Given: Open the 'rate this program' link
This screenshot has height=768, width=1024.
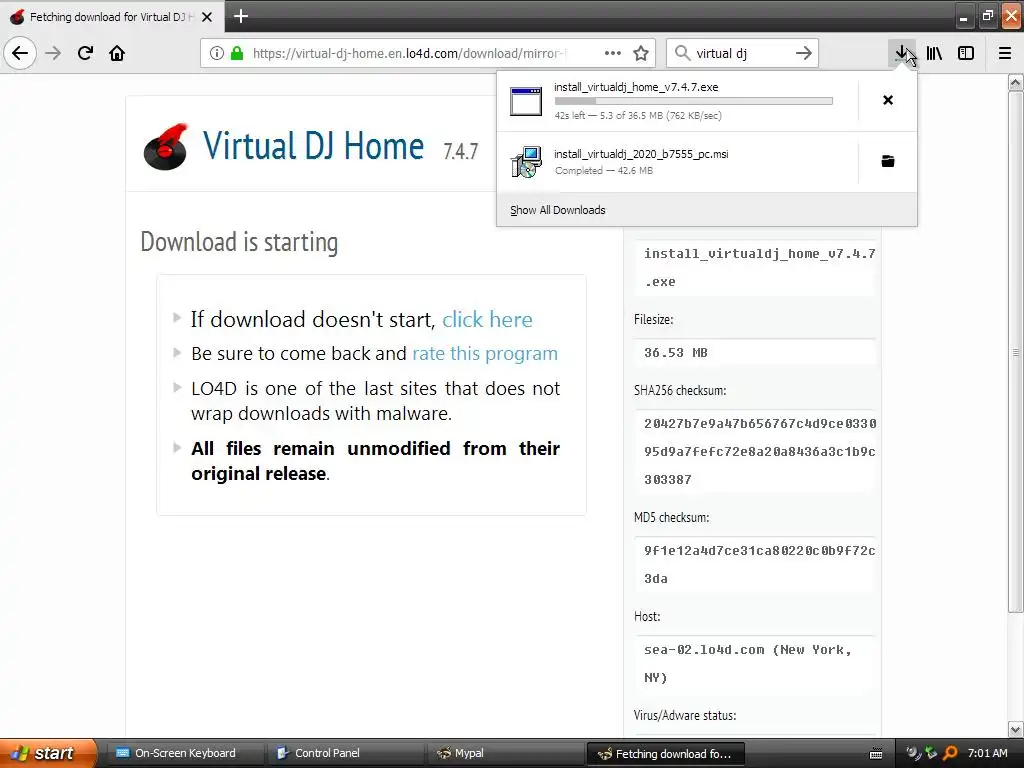Looking at the screenshot, I should 485,353.
